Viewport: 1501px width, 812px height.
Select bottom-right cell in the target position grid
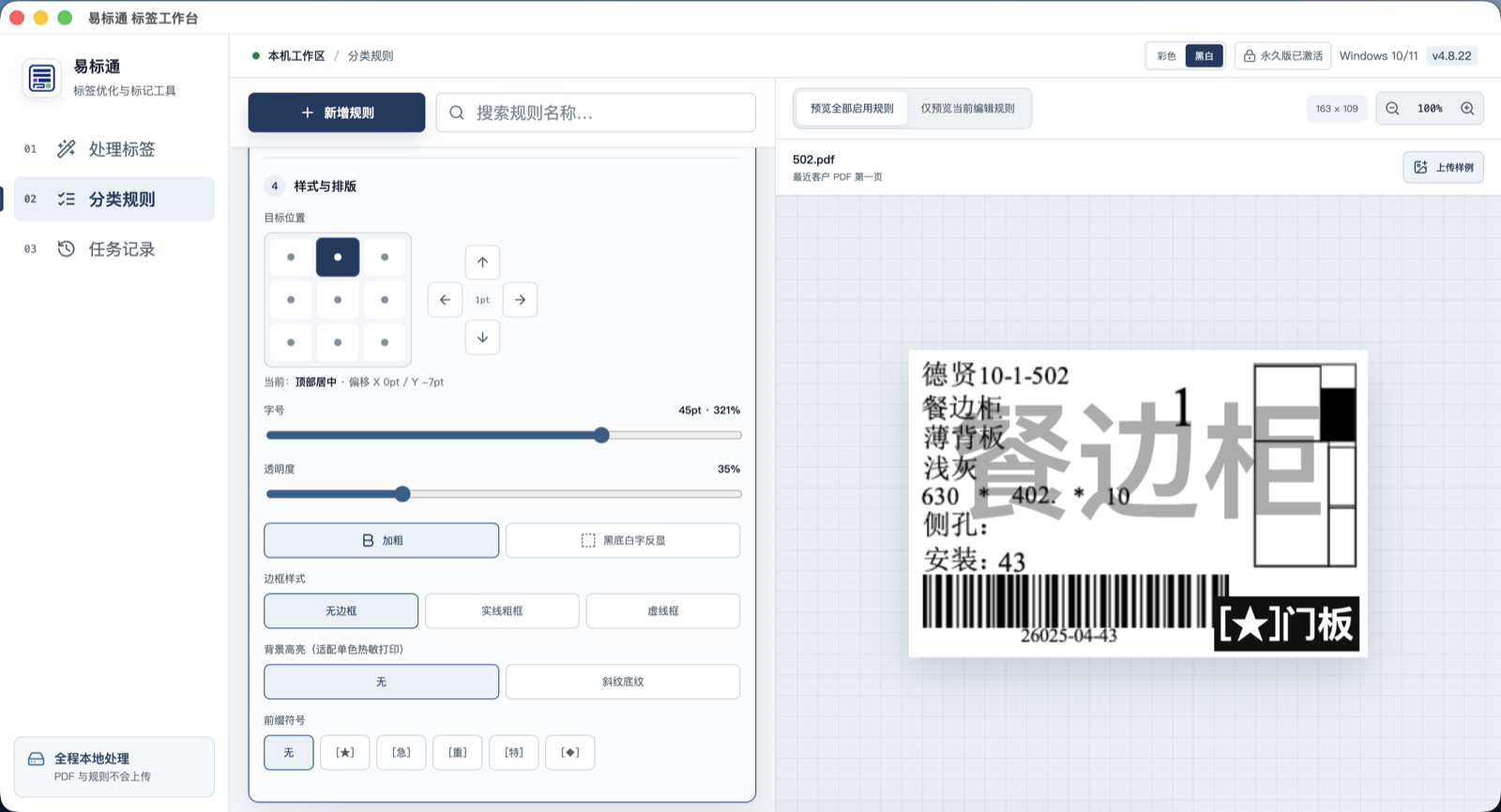point(385,342)
